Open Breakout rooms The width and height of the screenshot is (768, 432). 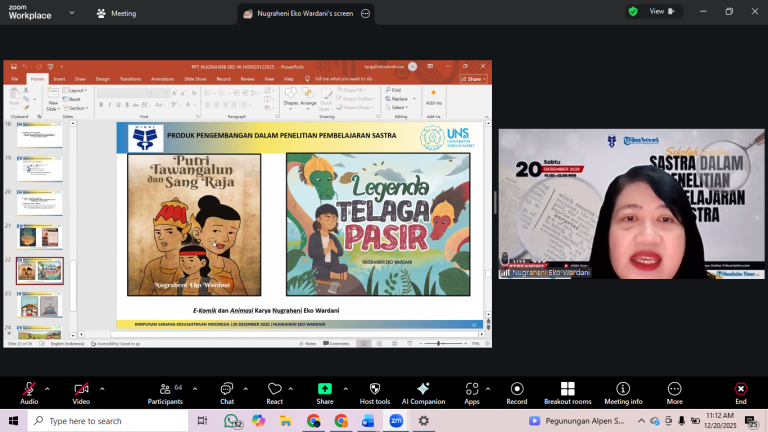pos(567,389)
